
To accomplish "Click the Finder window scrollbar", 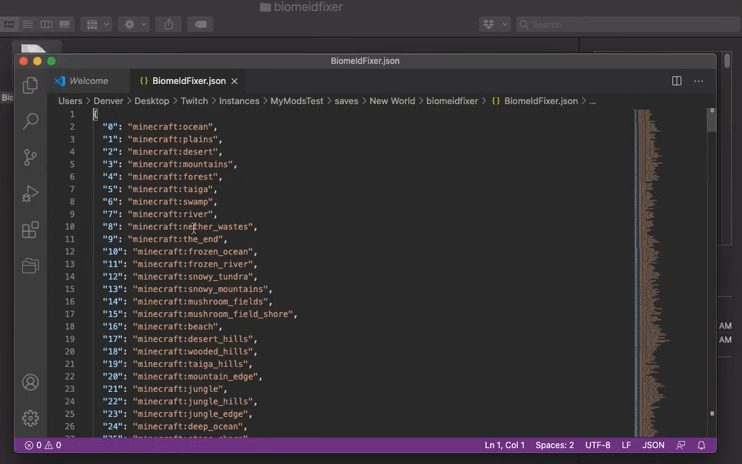I will coord(727,61).
